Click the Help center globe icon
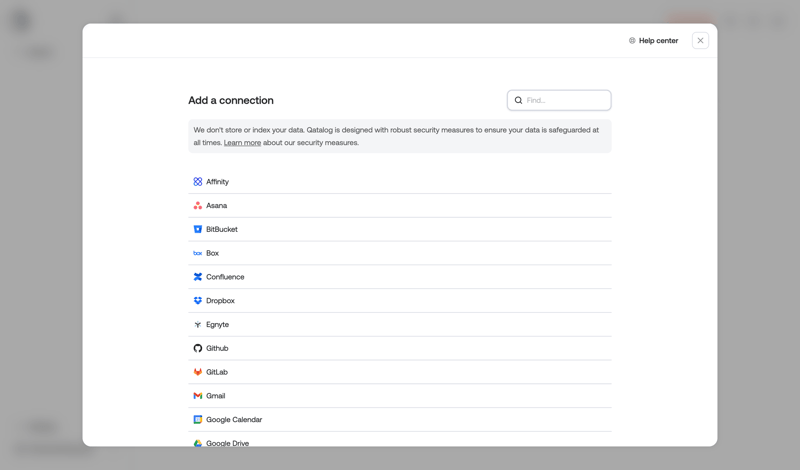 pyautogui.click(x=632, y=40)
